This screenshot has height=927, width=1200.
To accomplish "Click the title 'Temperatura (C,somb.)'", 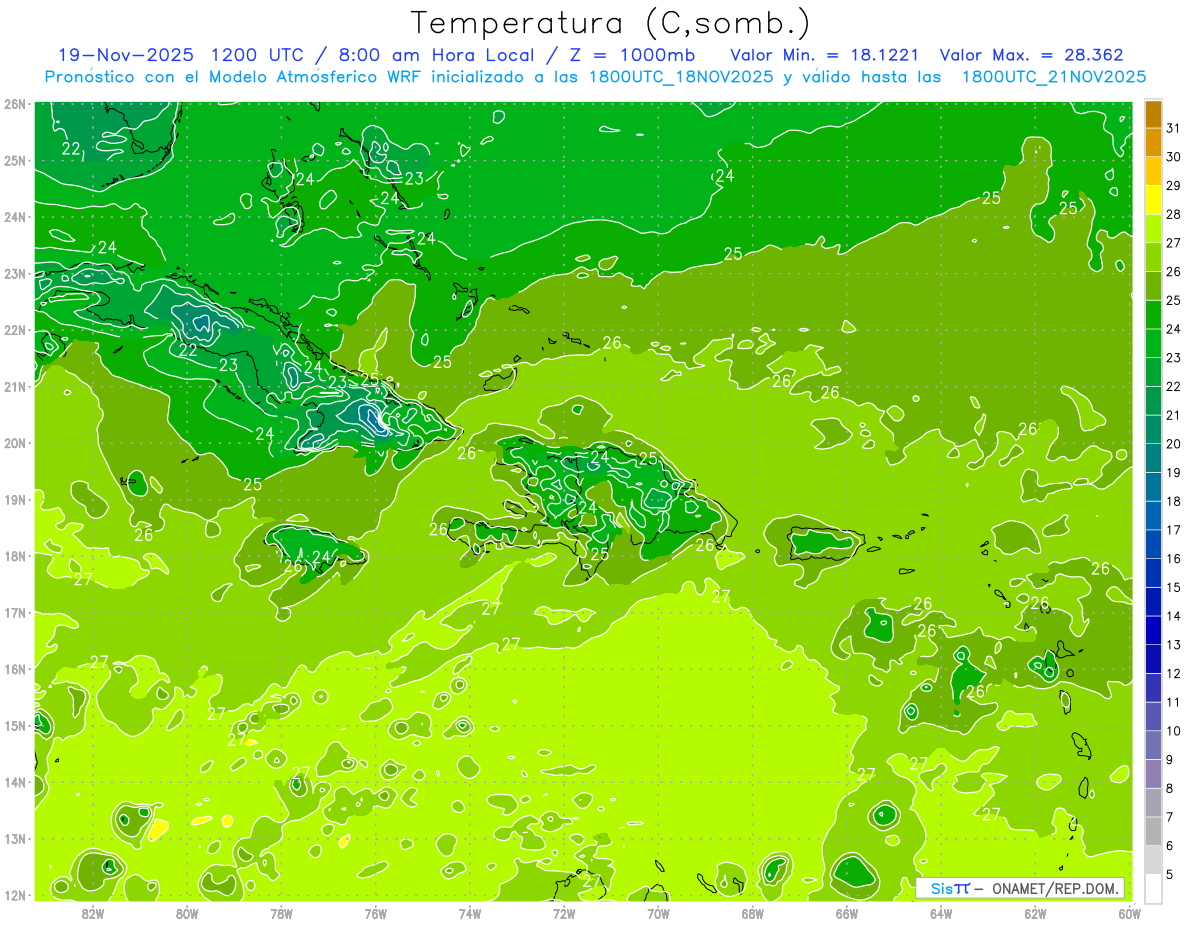I will (x=611, y=24).
